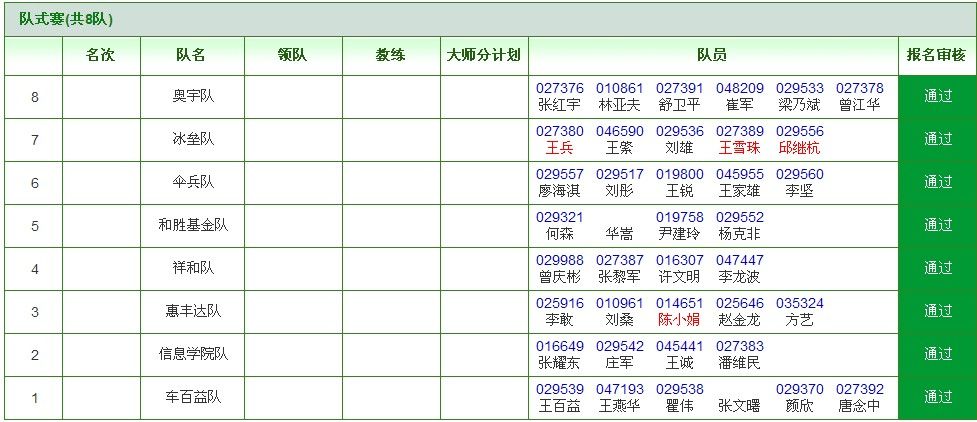Click the 队员 column header
The height and width of the screenshot is (422, 977).
tap(712, 55)
